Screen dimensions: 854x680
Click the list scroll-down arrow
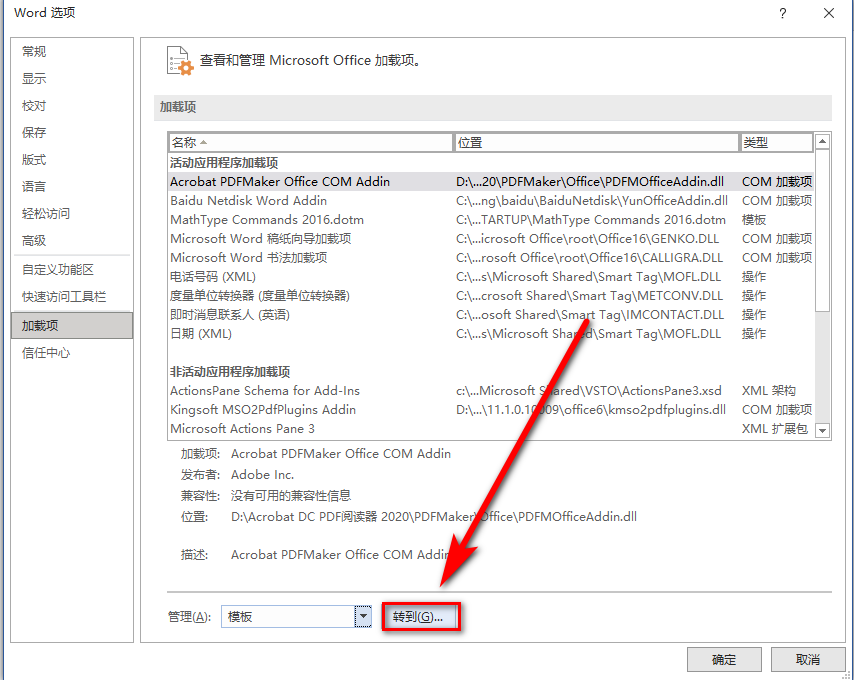pos(822,430)
